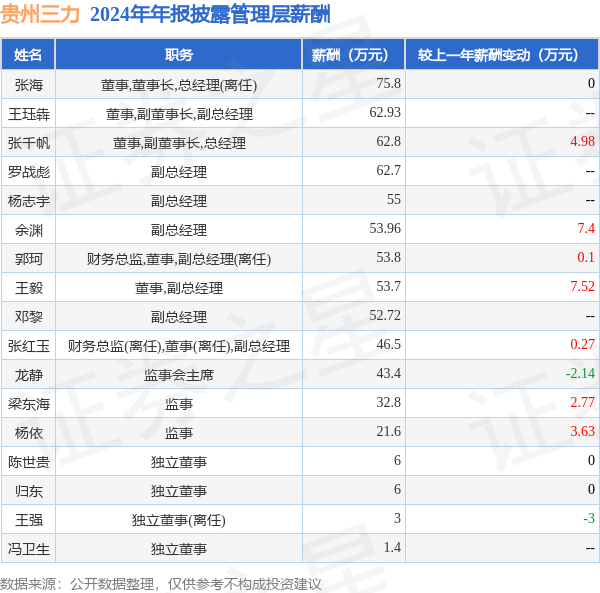Viewport: 600px width, 593px height.
Task: Click the title 董事,副董事长,总经理
Action: 179,143
